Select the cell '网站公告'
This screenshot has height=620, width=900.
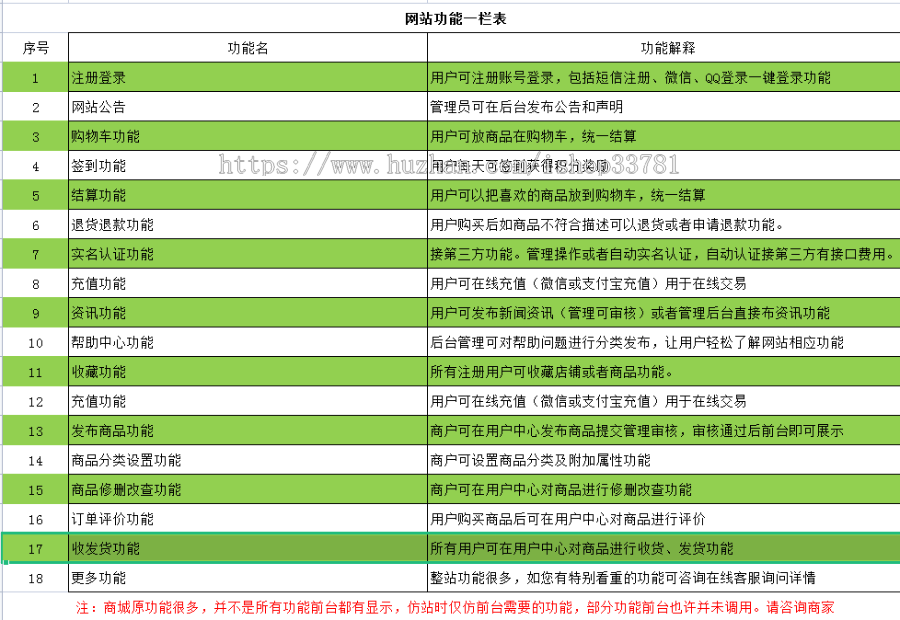[x=248, y=107]
